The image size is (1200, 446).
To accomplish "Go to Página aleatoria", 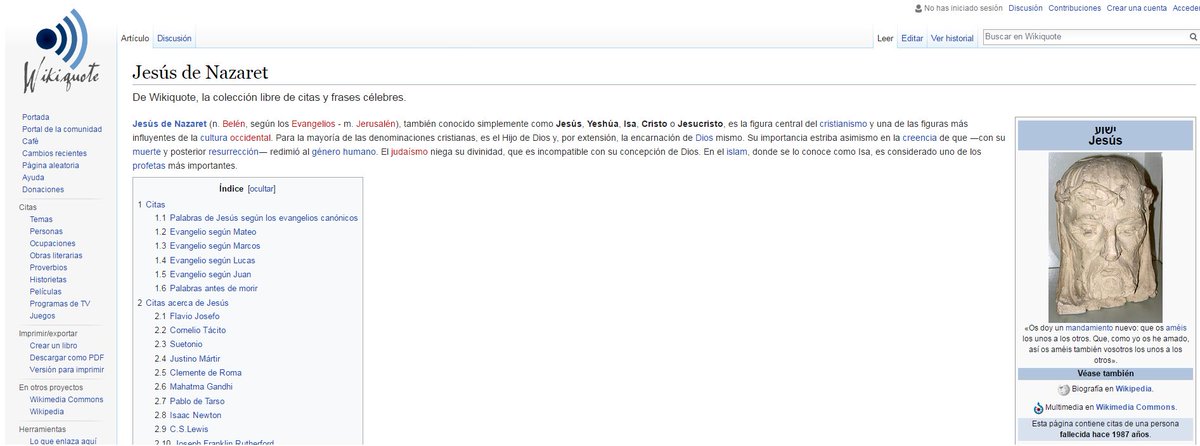I will click(50, 165).
